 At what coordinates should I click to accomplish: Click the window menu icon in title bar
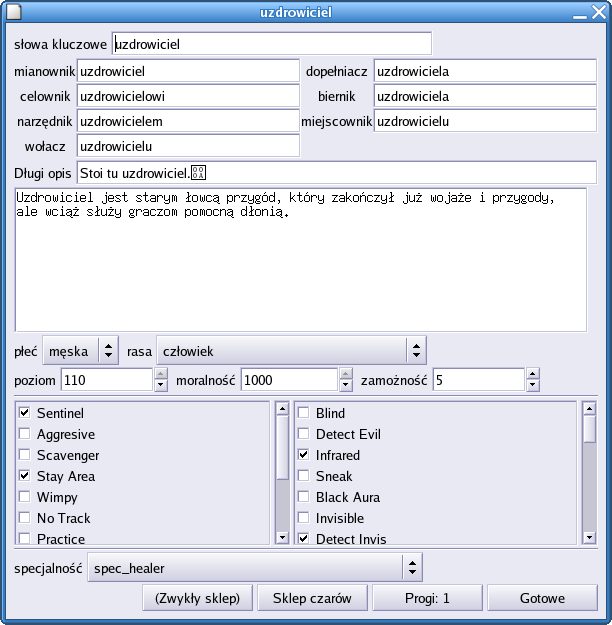tap(14, 12)
